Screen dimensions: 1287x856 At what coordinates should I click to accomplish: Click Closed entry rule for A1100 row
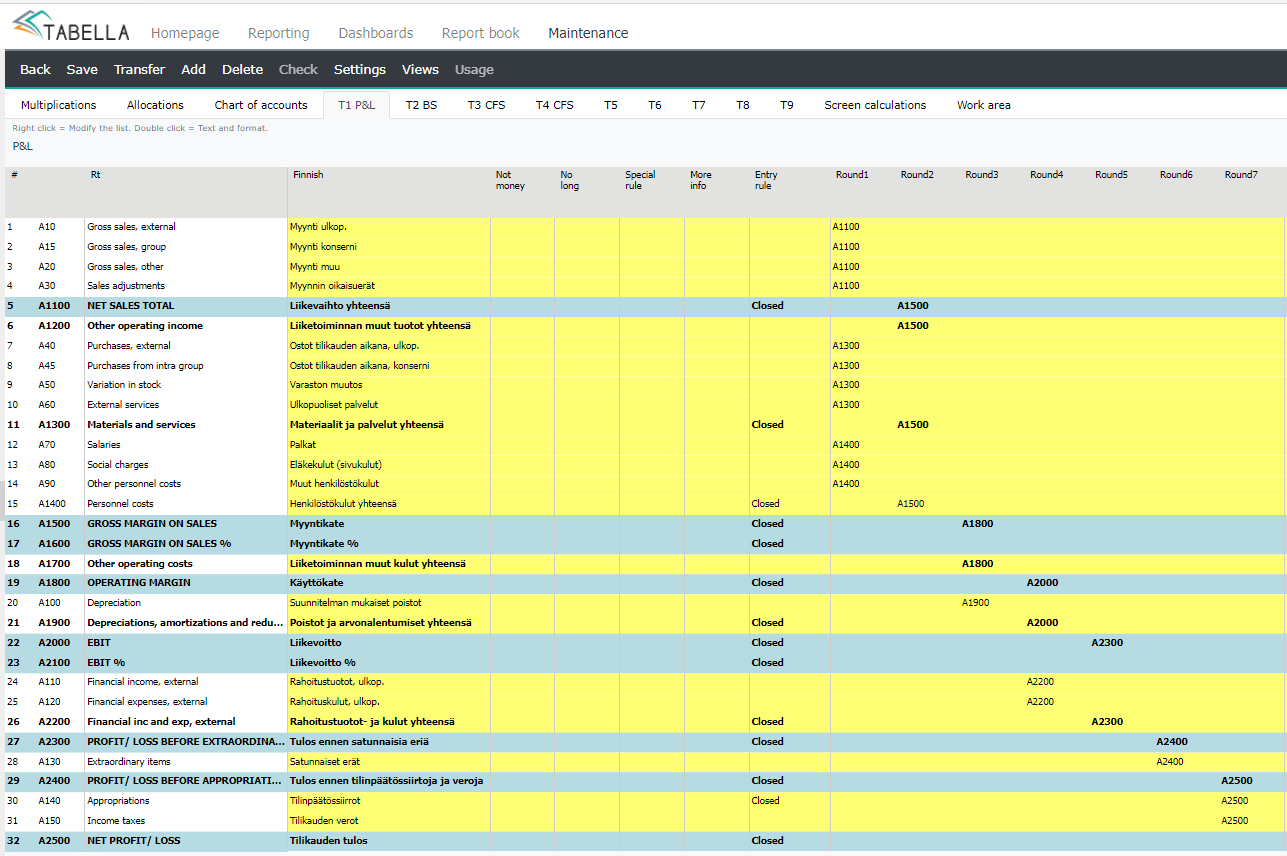coord(767,306)
